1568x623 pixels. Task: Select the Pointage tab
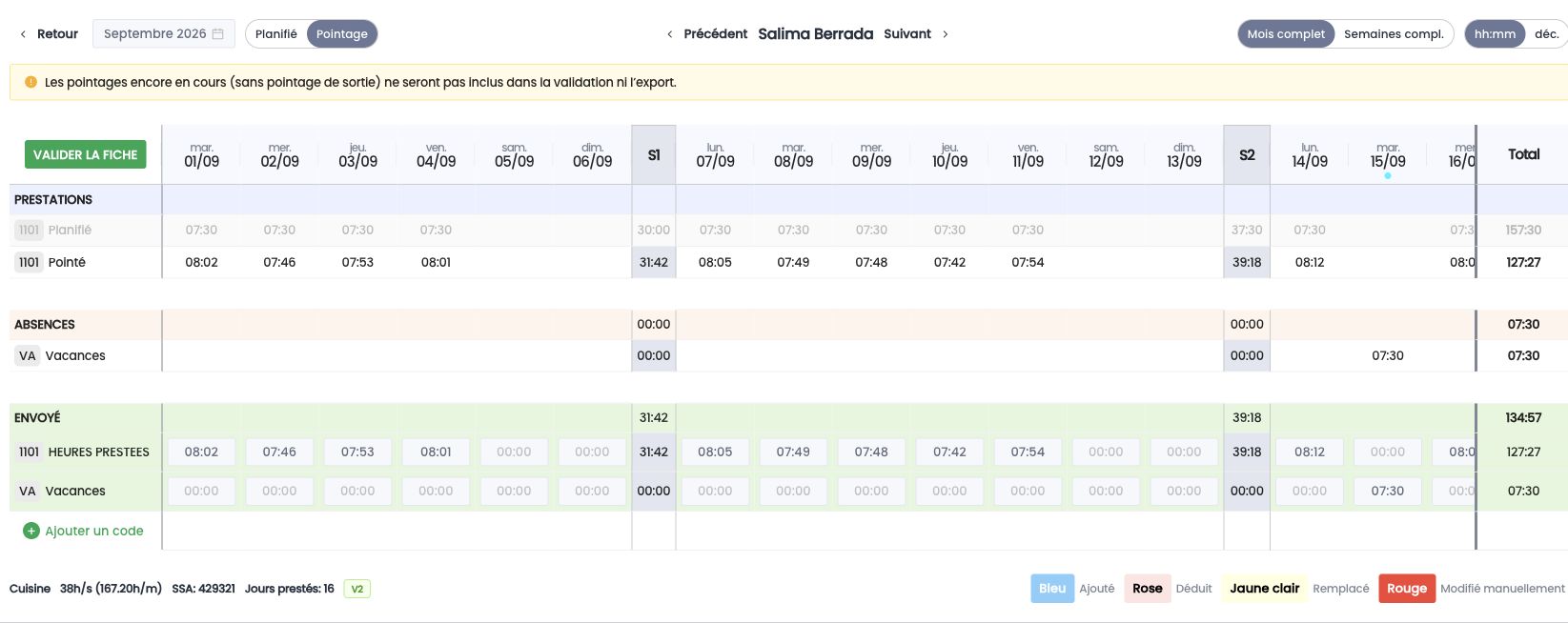pos(342,34)
